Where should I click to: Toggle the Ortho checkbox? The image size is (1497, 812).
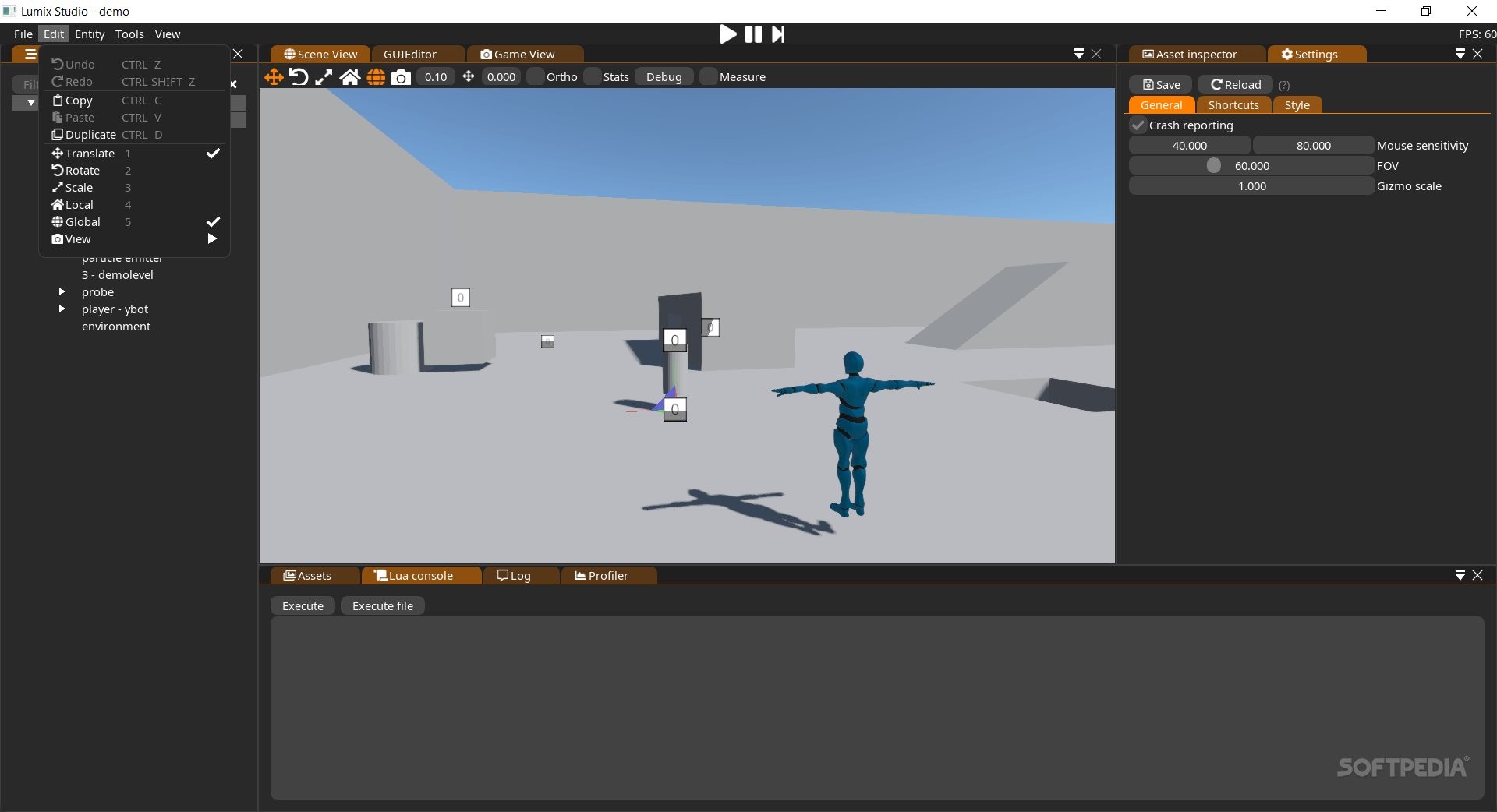[536, 76]
